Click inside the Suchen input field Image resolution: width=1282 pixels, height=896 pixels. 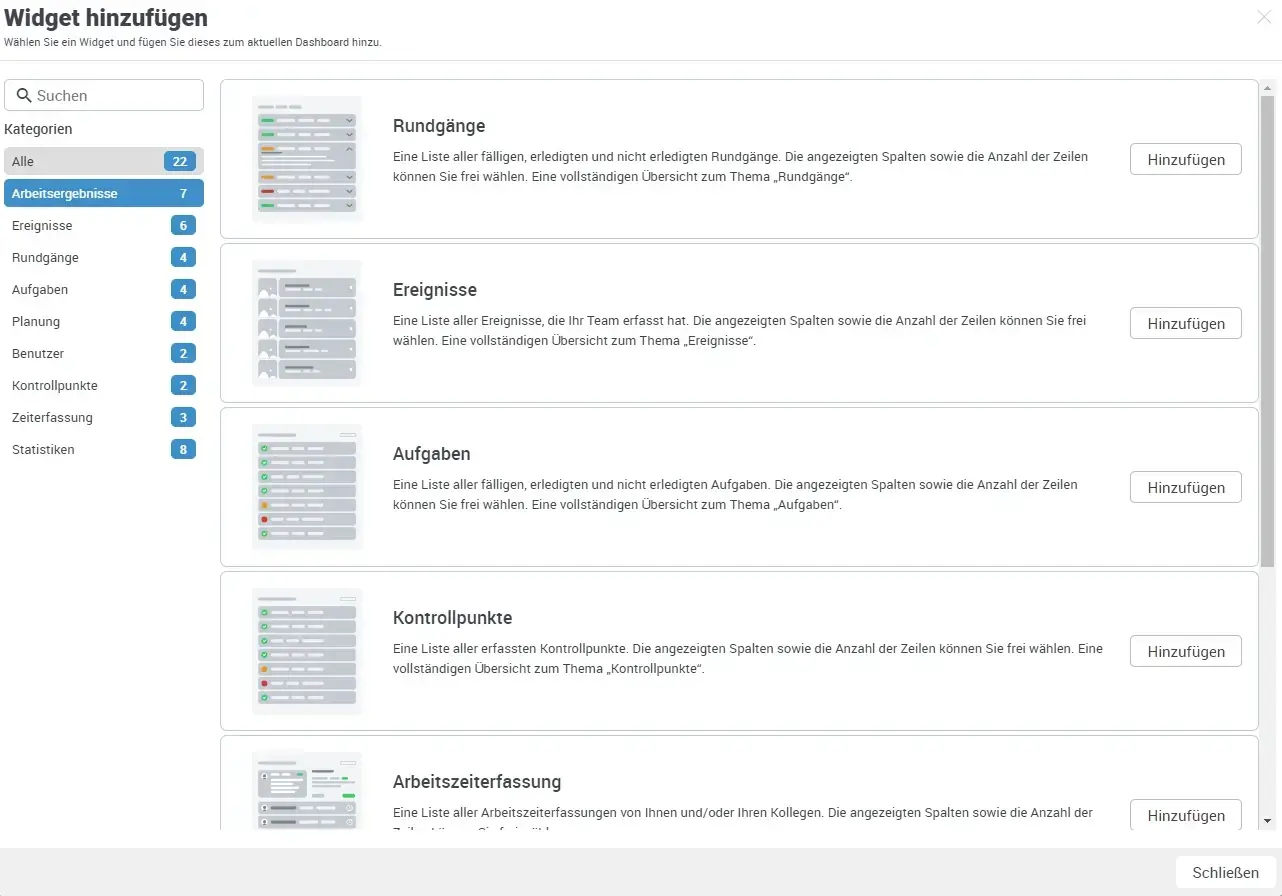tap(110, 94)
